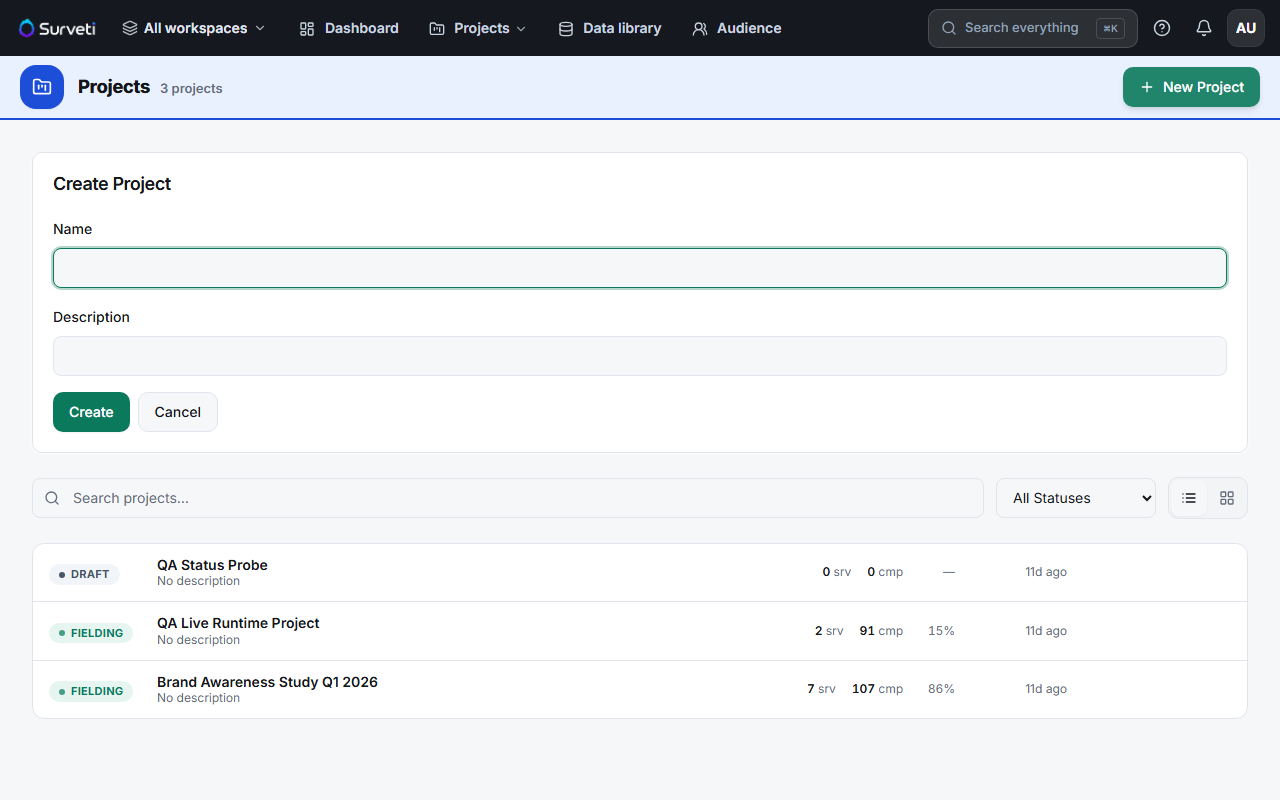Click into the Description field
Viewport: 1280px width, 800px height.
click(640, 356)
